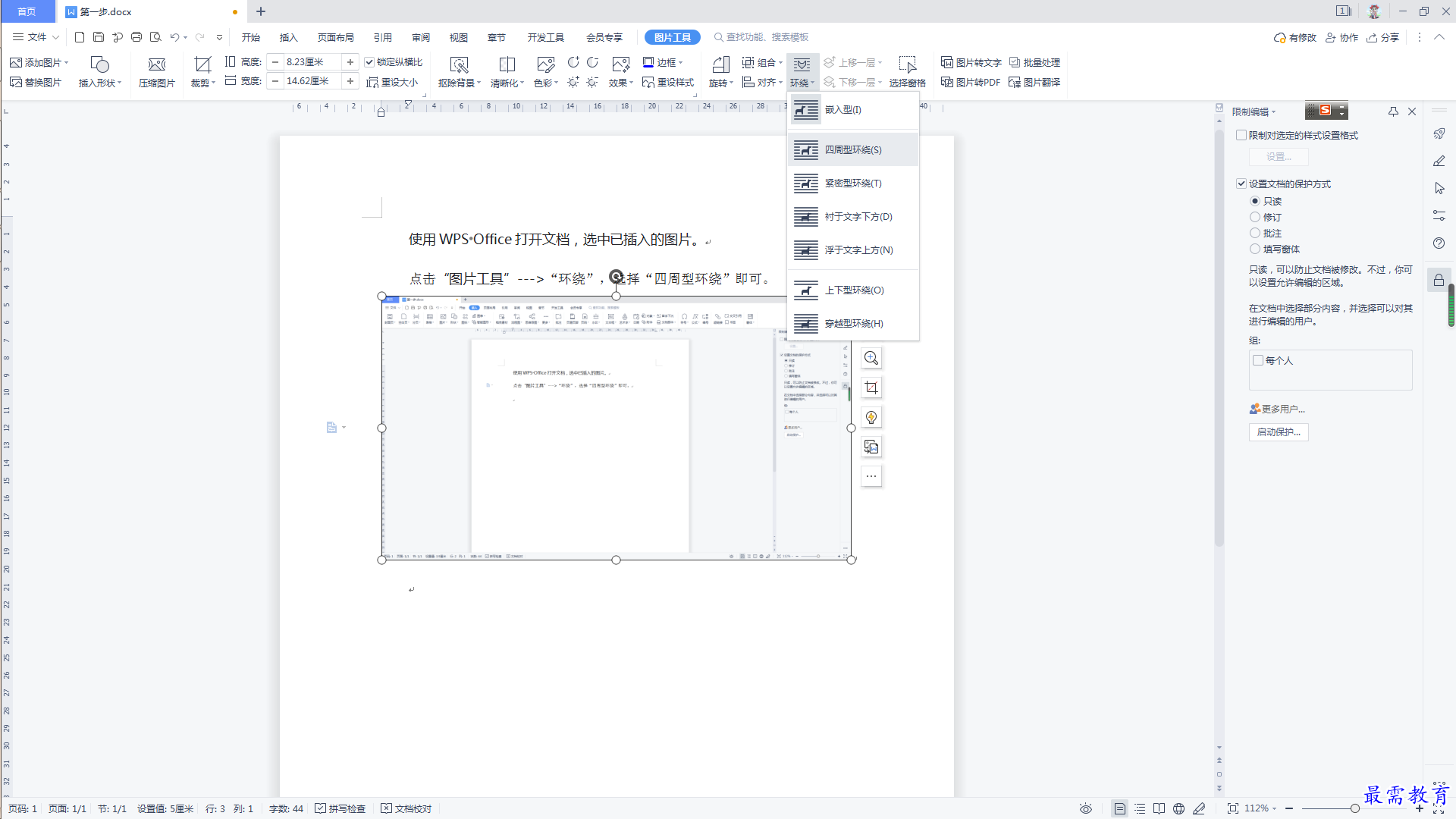Click the eye protection icon in status bar
This screenshot has height=819, width=1456.
click(x=1086, y=808)
